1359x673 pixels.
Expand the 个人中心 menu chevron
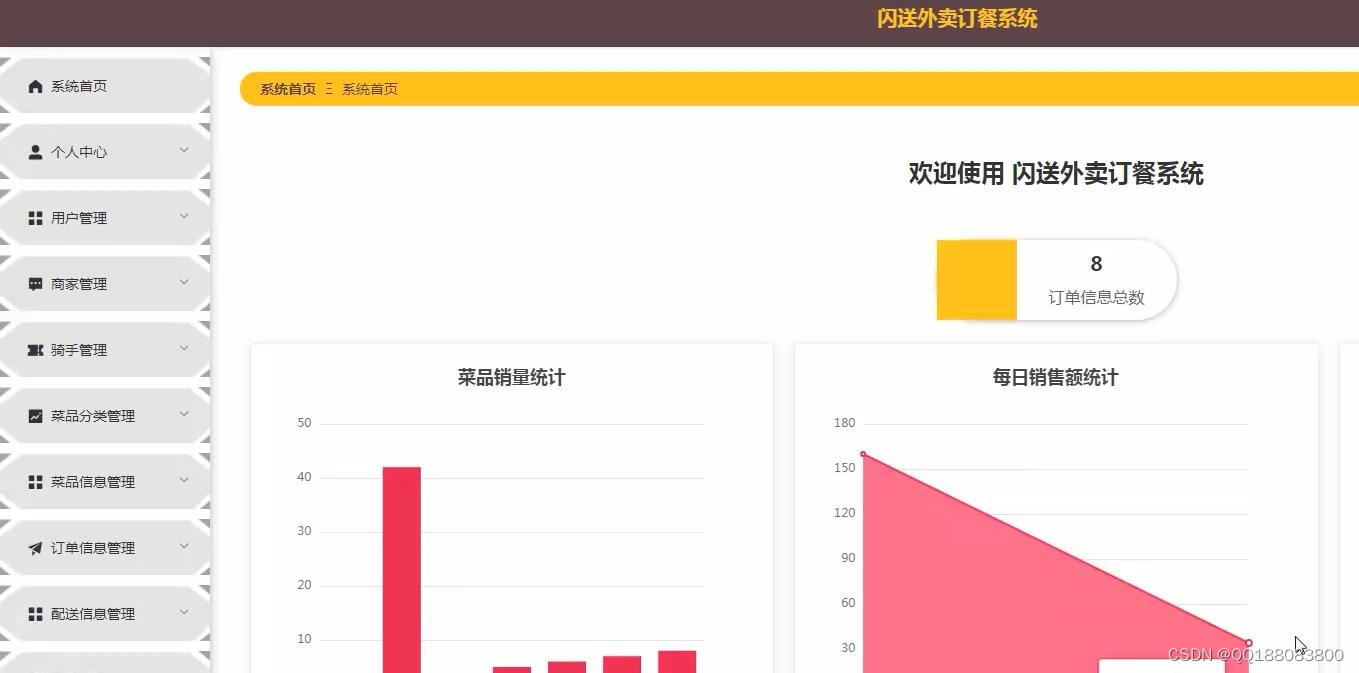[184, 151]
